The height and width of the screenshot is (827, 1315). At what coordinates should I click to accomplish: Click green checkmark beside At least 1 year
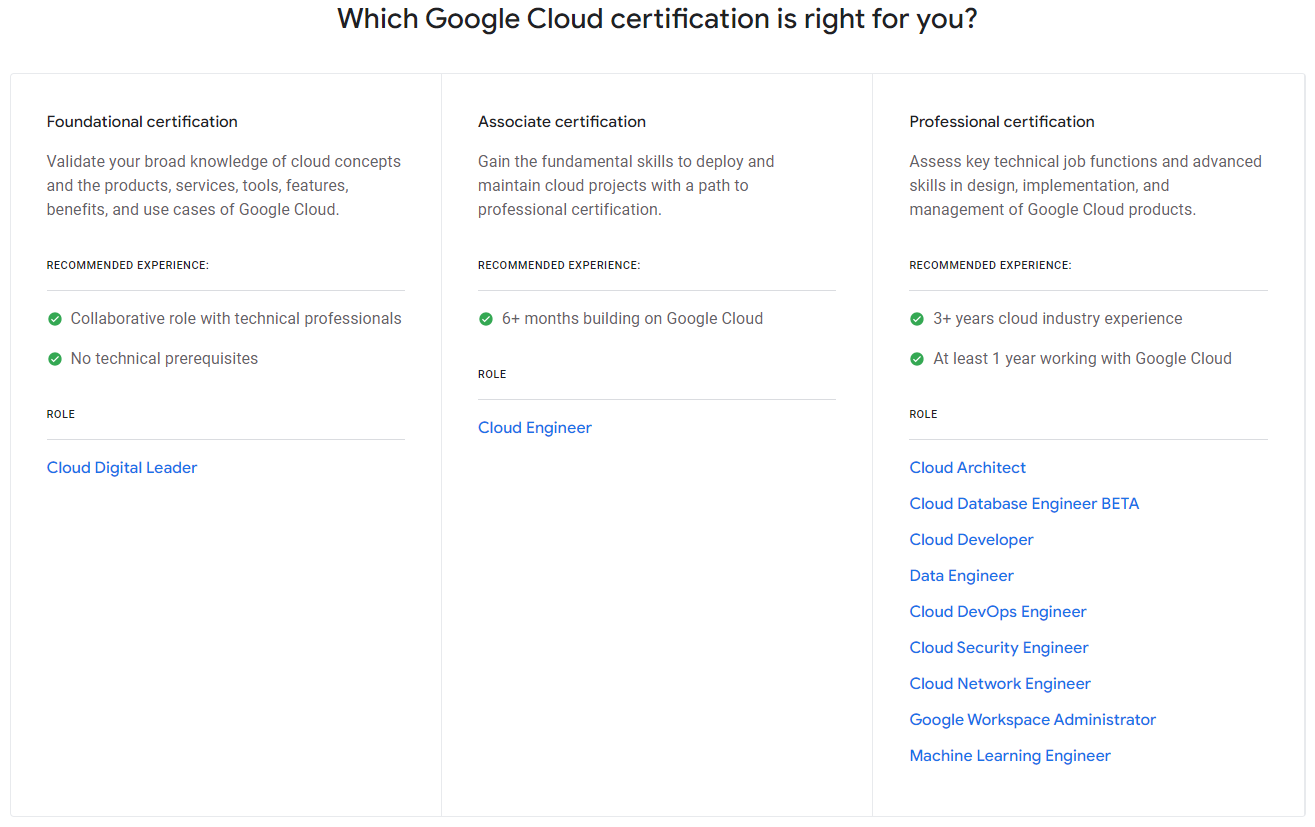[x=917, y=359]
